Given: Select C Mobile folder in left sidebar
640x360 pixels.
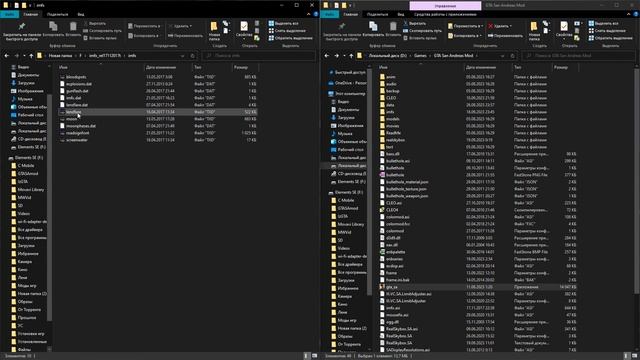Looking at the screenshot, I should click(25, 166).
